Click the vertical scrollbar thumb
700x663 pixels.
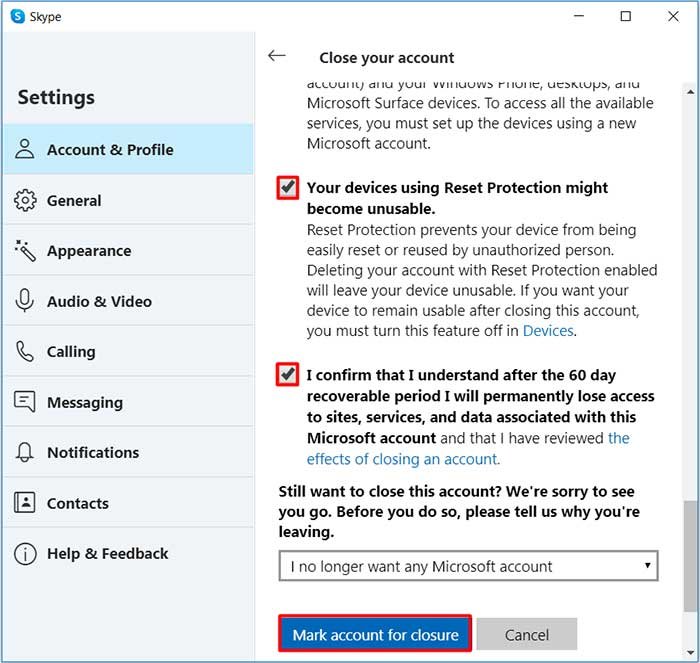[691, 556]
